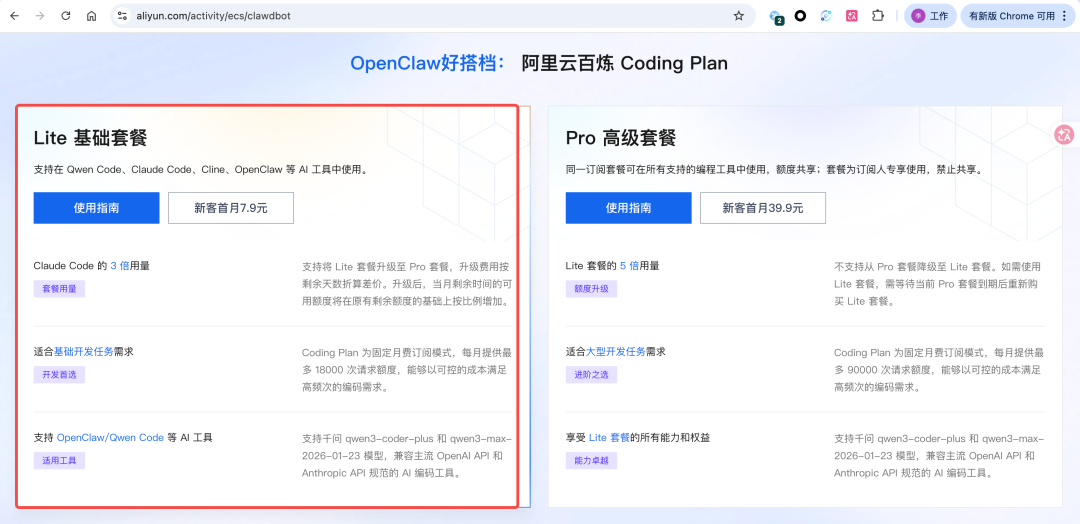Image resolution: width=1080 pixels, height=524 pixels.
Task: Open the 工作 Chrome profile button
Action: pyautogui.click(x=930, y=16)
